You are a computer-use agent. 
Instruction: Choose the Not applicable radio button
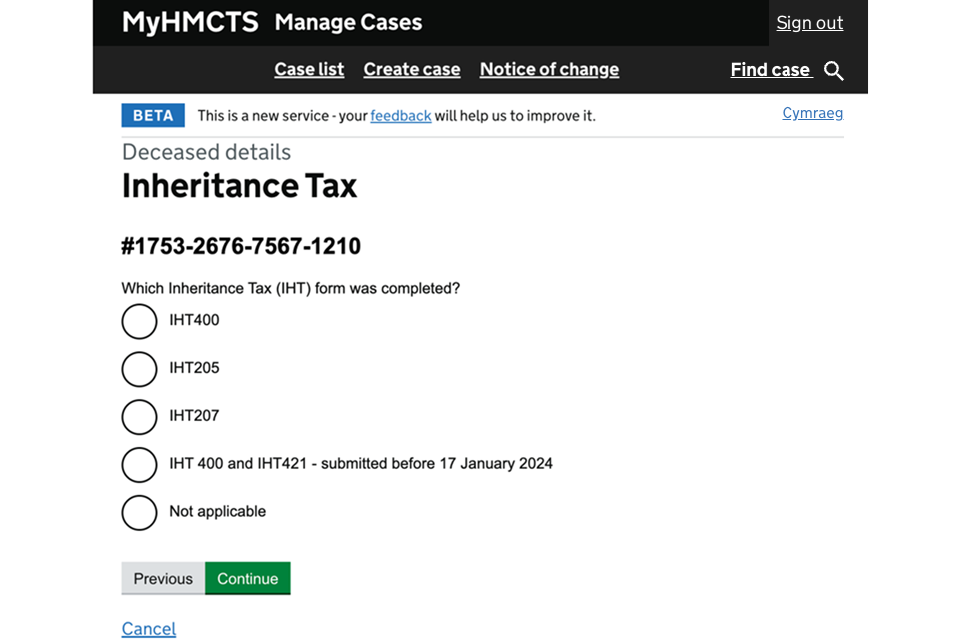(140, 513)
